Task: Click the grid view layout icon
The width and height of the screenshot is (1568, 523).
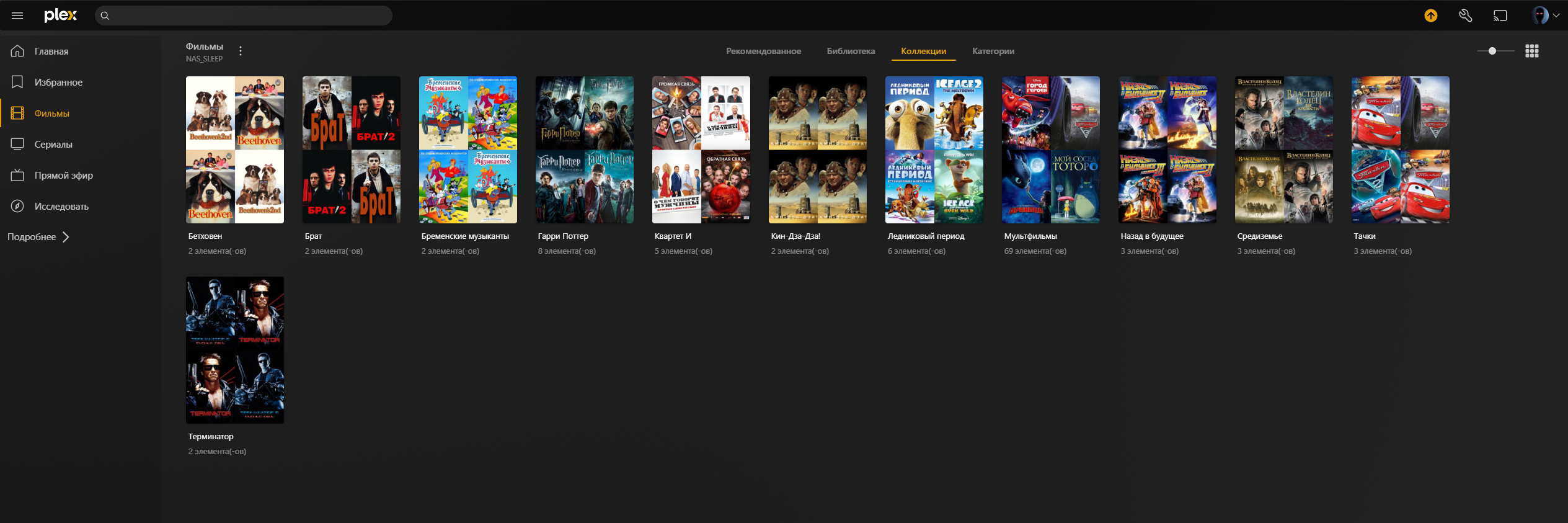Action: (1532, 51)
